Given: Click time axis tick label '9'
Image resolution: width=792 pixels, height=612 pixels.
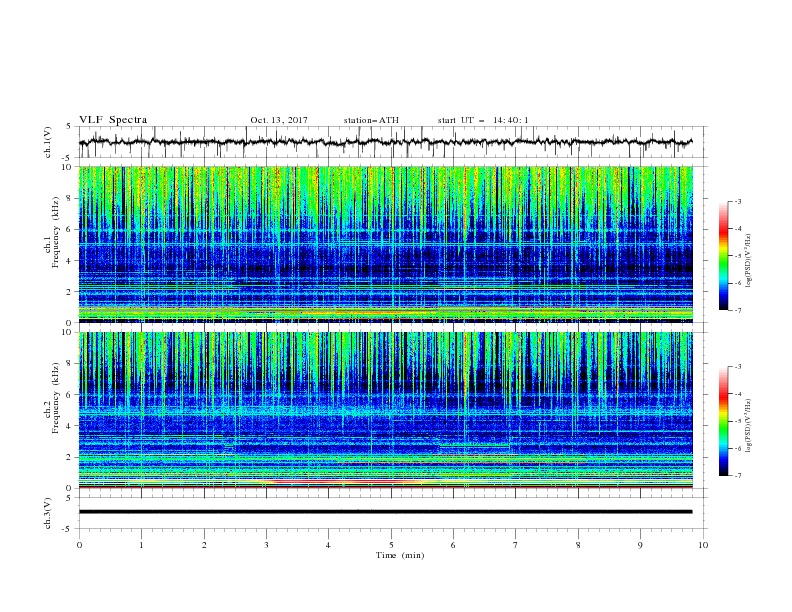Looking at the screenshot, I should 640,545.
